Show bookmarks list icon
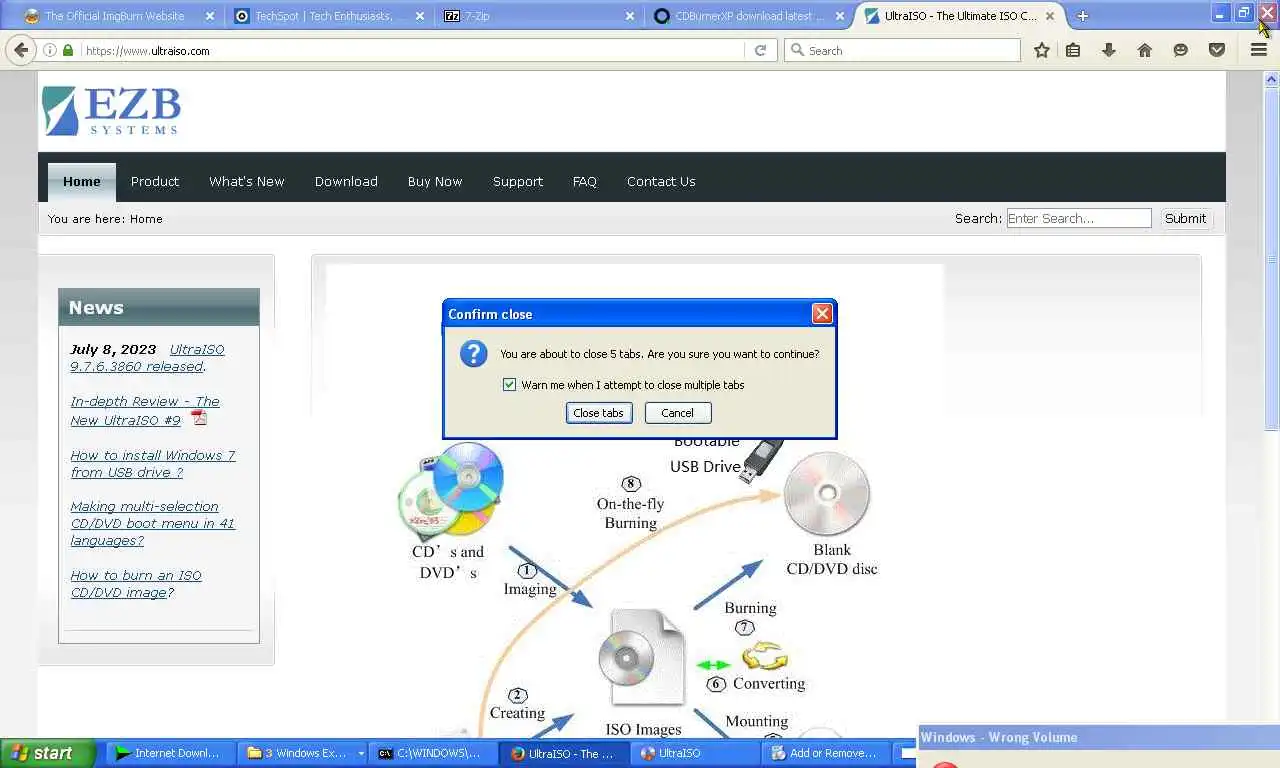The height and width of the screenshot is (768, 1280). [x=1073, y=50]
